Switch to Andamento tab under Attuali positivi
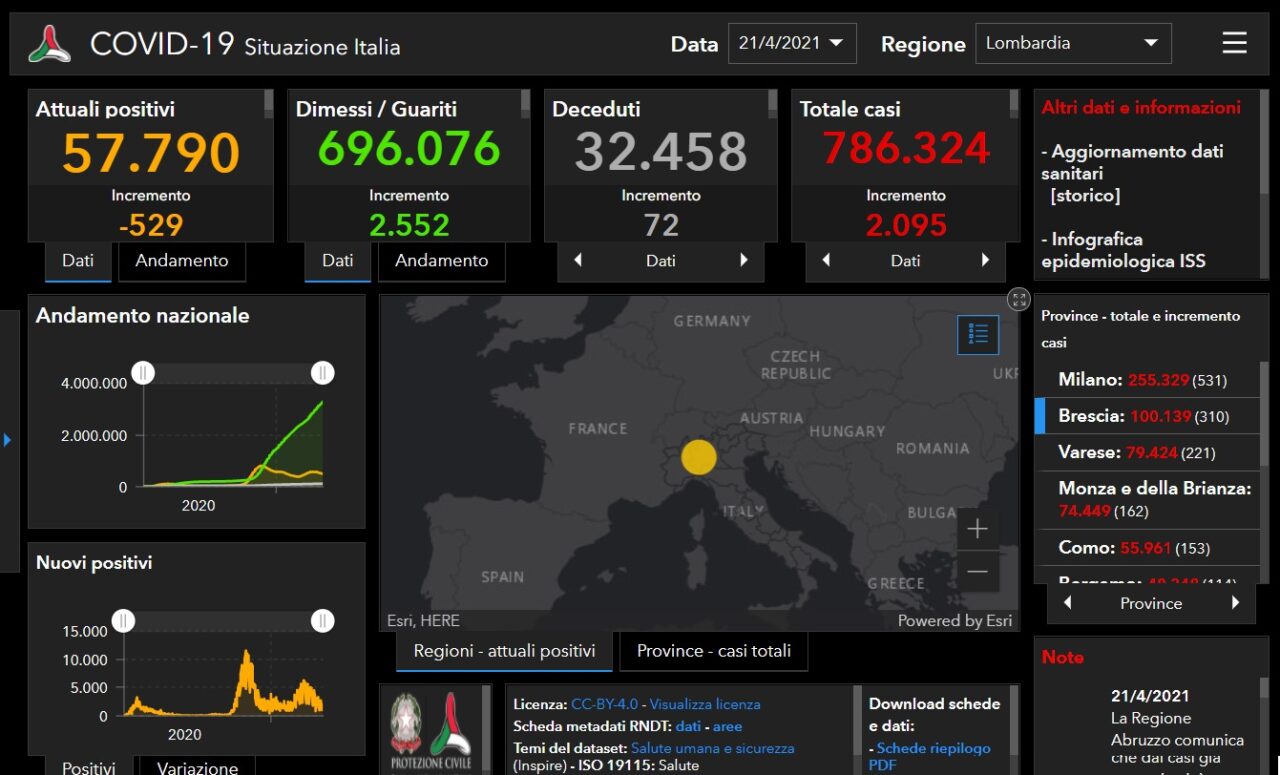This screenshot has height=775, width=1280. click(x=182, y=261)
